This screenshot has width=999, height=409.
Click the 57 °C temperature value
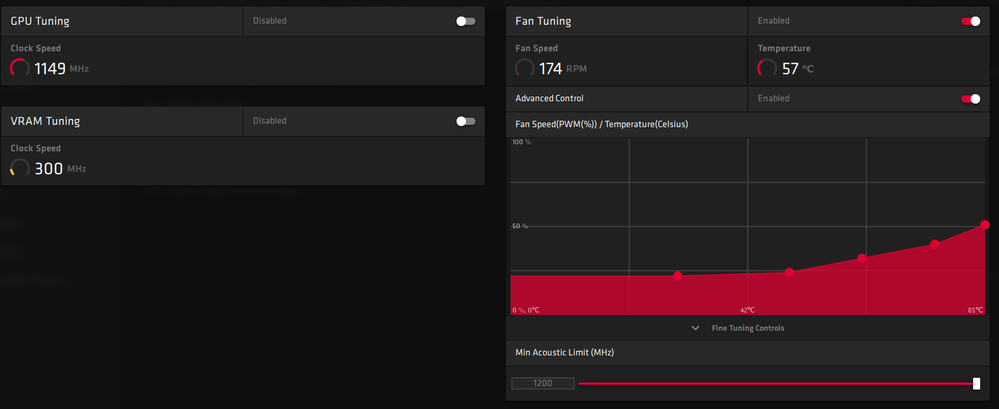pyautogui.click(x=790, y=69)
